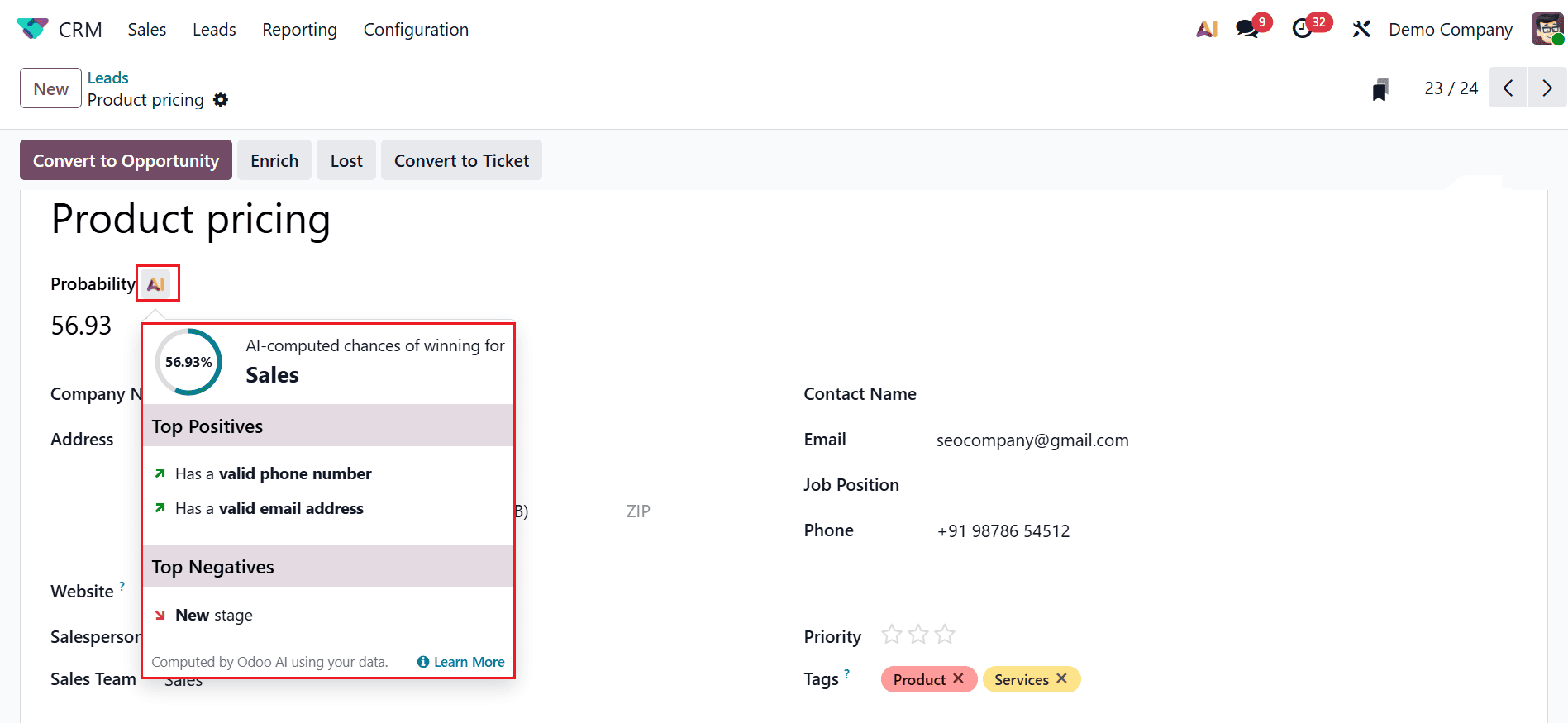This screenshot has width=1568, height=723.
Task: Open the gear actions menu beside Product pricing
Action: pos(221,100)
